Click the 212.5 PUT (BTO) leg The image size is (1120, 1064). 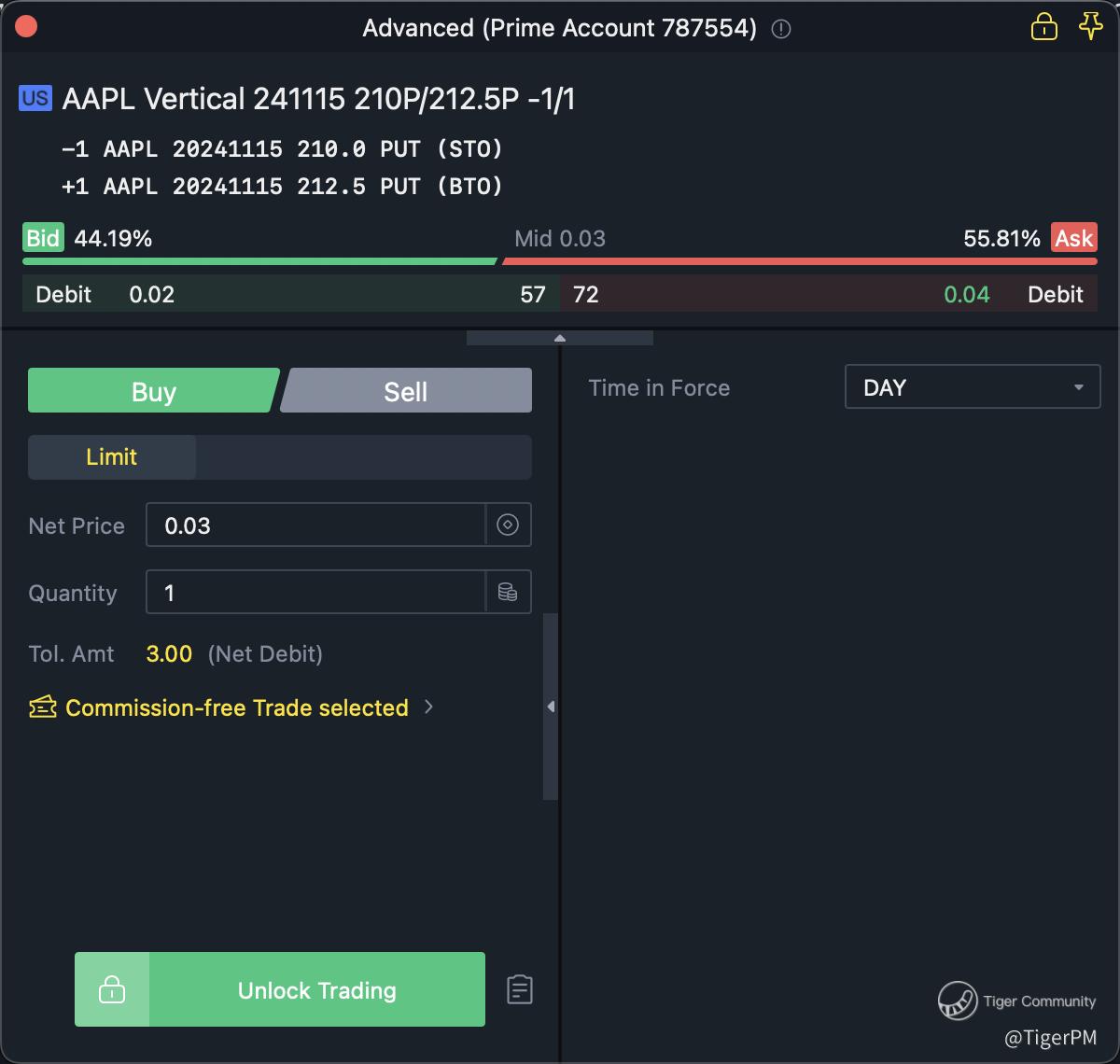282,186
